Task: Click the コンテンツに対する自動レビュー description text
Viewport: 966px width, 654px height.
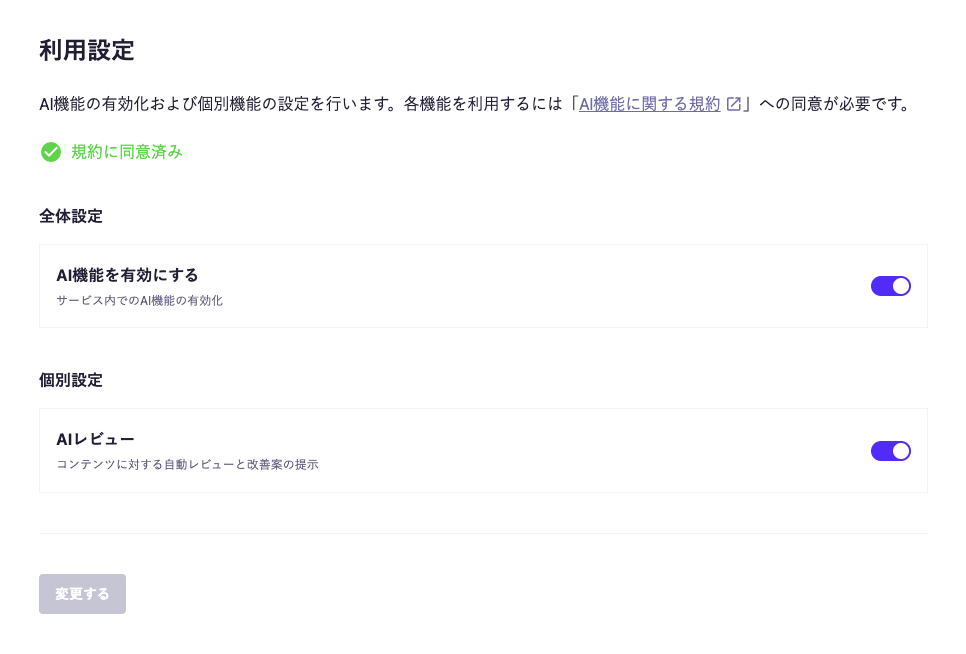Action: point(187,465)
